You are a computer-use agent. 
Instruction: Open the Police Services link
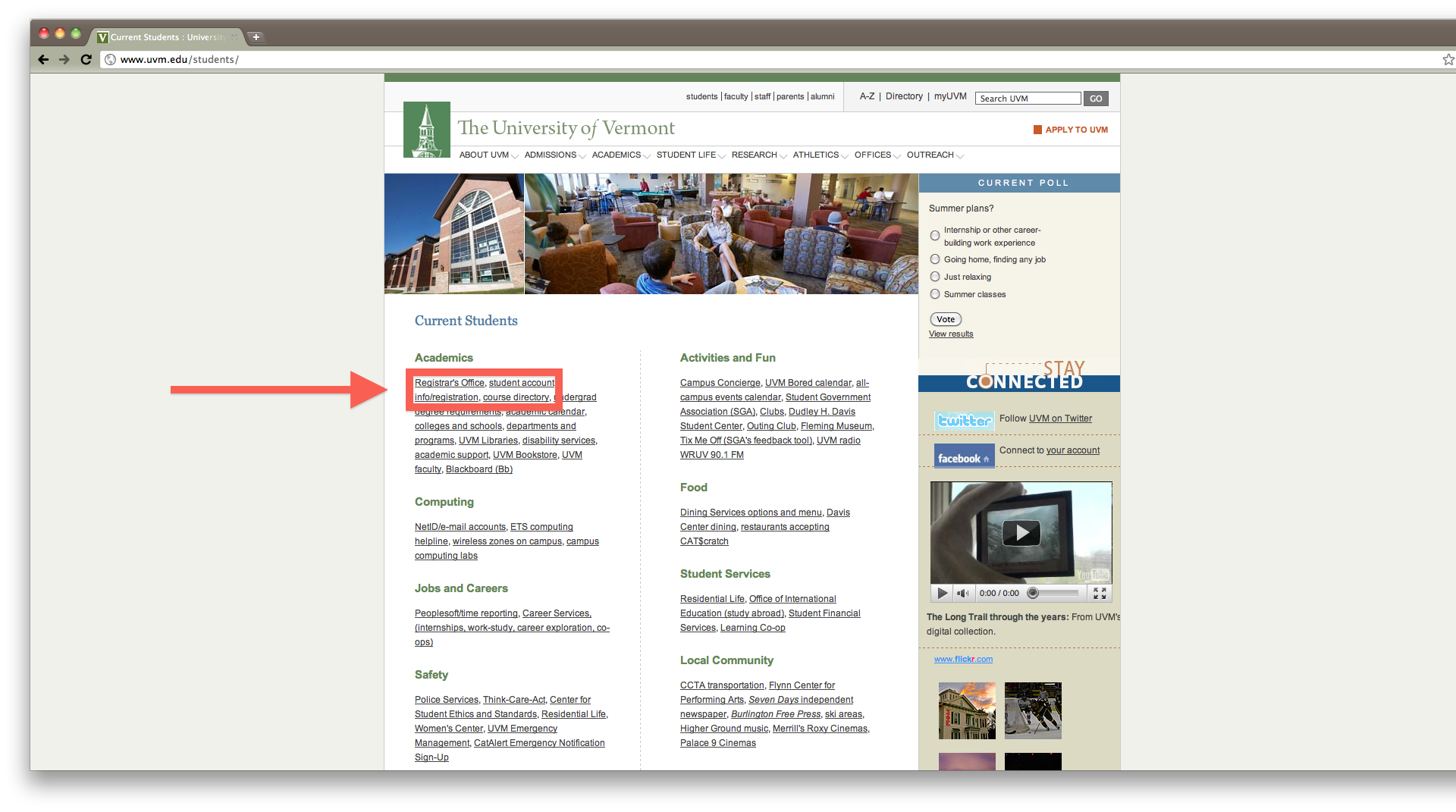pos(447,700)
